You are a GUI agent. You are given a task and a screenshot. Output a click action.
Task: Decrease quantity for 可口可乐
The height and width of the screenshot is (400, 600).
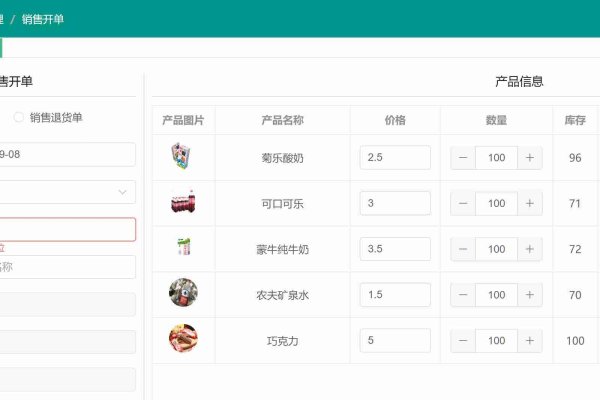point(463,203)
